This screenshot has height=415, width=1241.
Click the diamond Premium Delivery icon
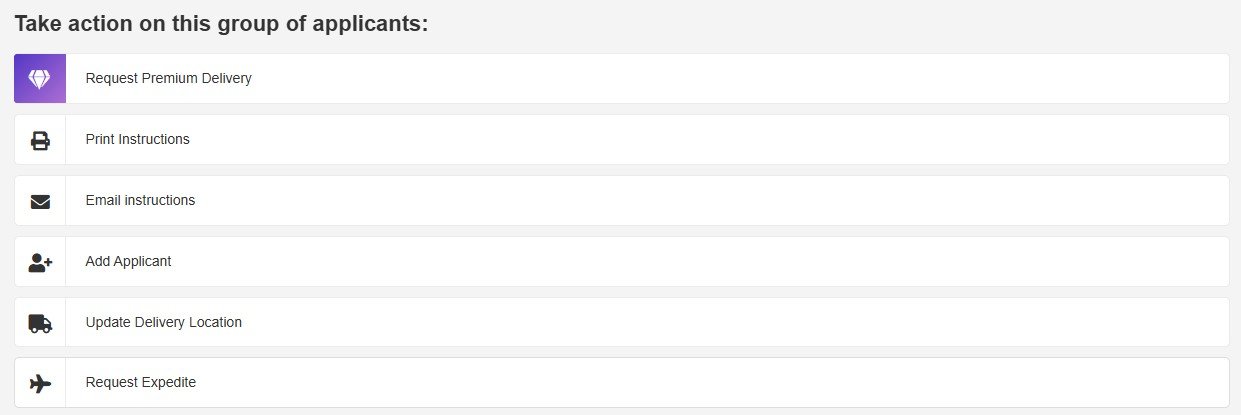coord(40,79)
